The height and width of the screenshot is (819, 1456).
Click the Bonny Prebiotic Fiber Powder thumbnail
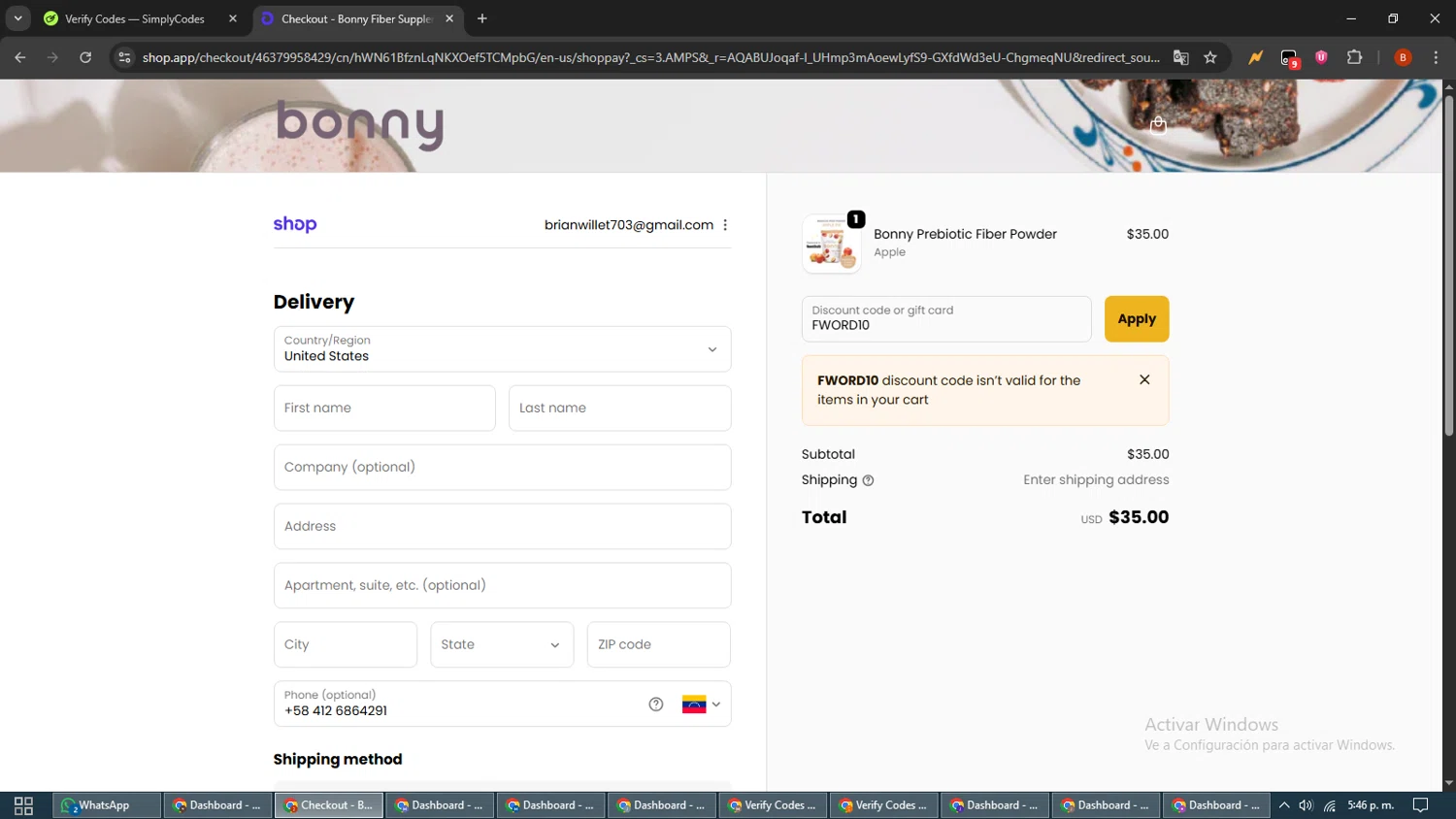pos(832,244)
